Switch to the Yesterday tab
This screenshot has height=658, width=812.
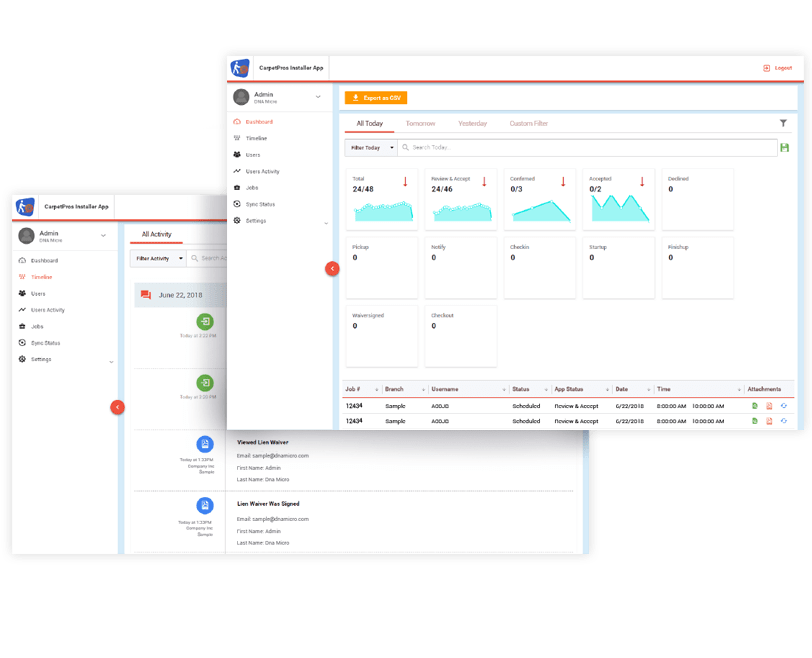(472, 123)
